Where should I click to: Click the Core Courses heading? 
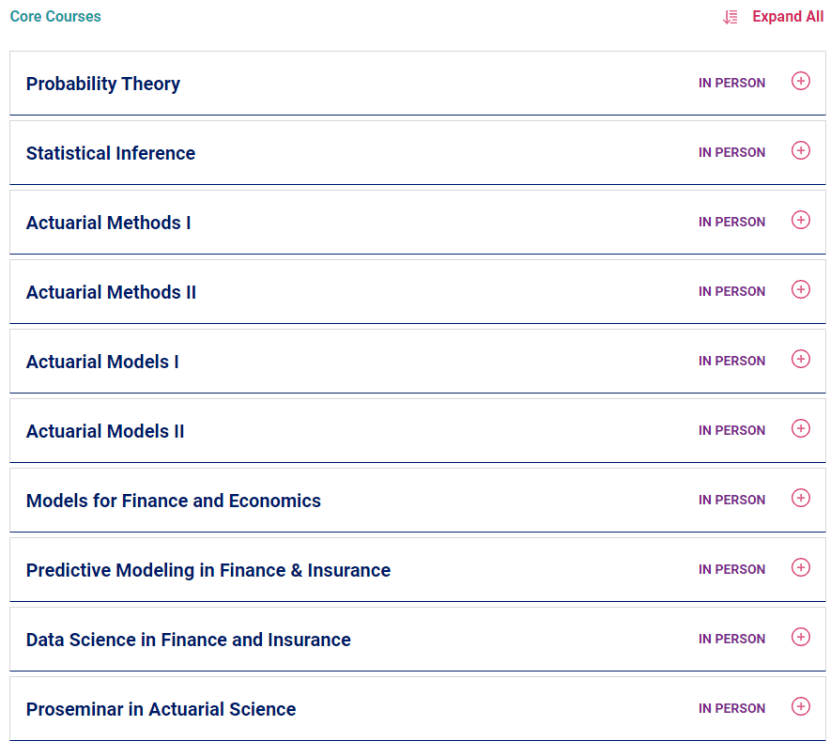(x=55, y=17)
